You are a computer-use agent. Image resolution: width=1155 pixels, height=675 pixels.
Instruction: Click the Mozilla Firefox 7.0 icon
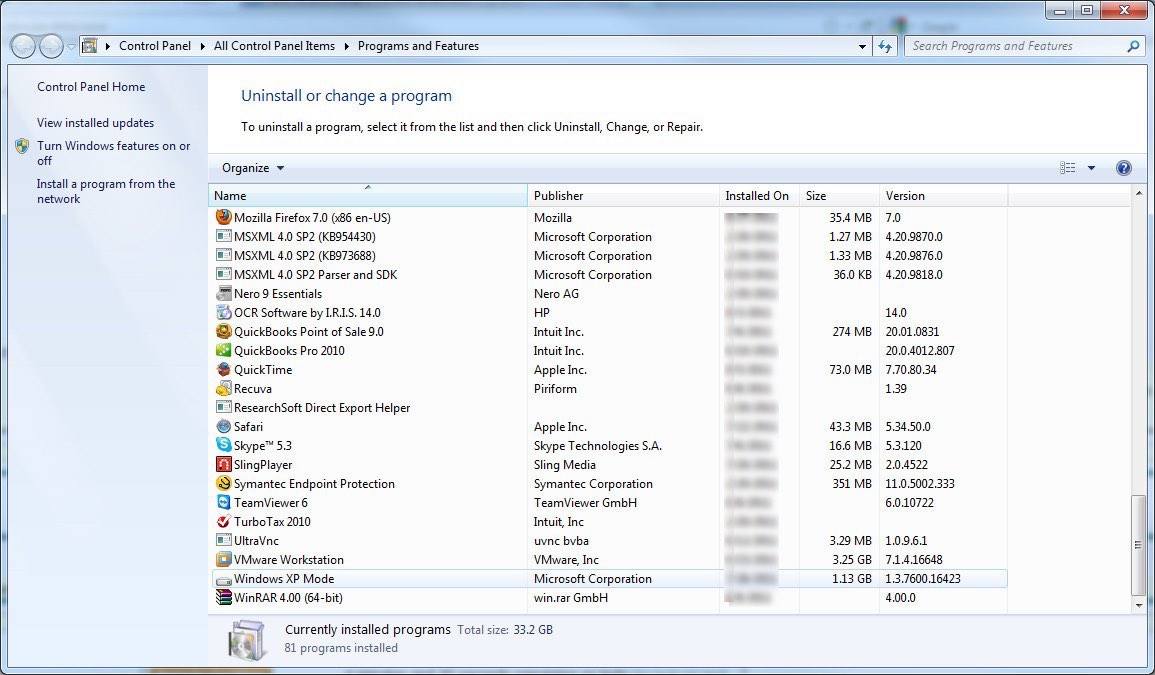(223, 217)
